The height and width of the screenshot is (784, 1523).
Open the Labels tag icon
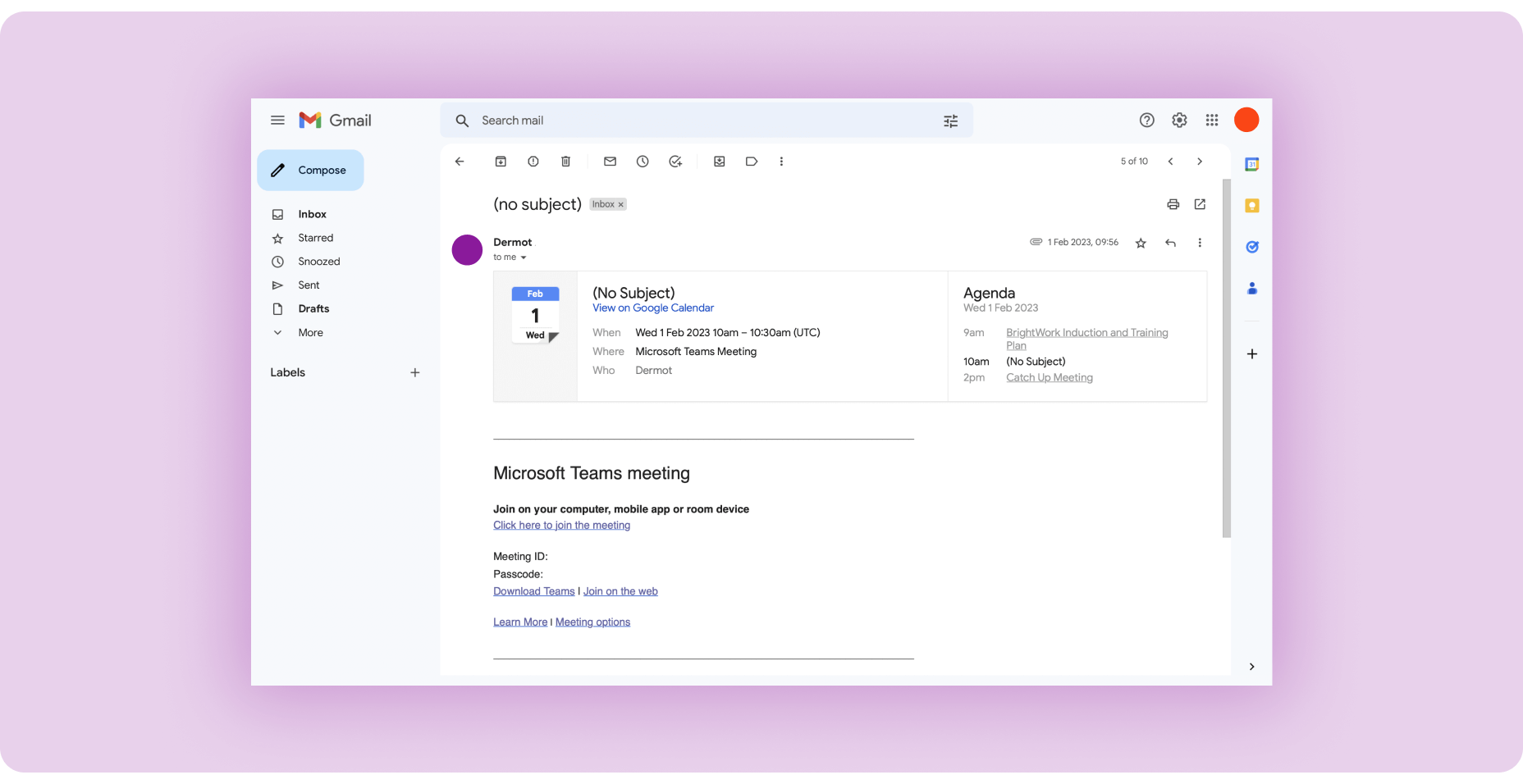(x=752, y=162)
